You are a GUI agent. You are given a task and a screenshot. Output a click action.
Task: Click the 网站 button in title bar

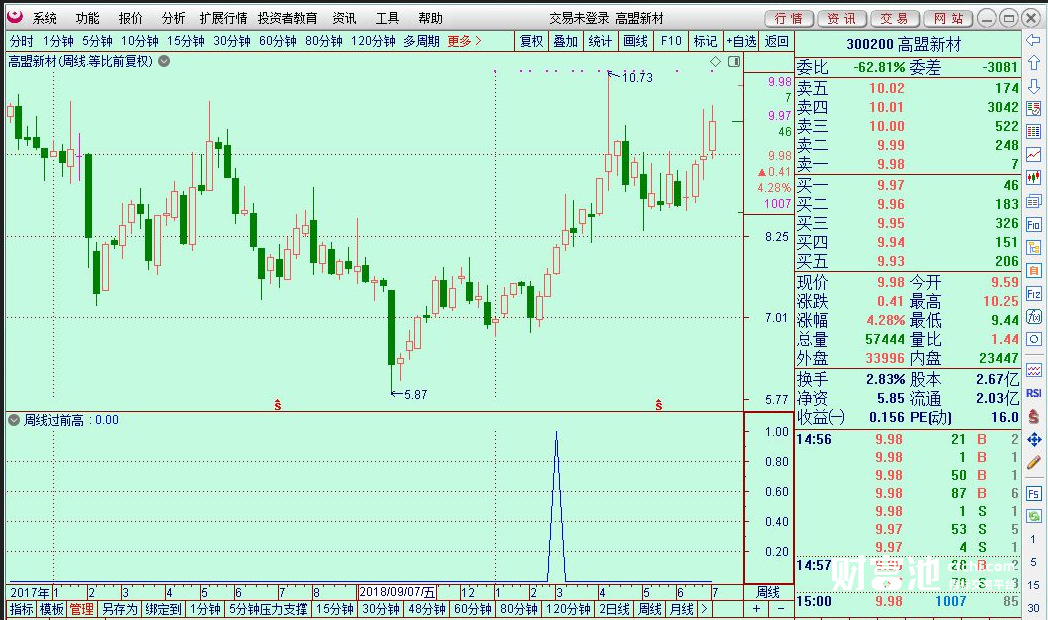948,18
